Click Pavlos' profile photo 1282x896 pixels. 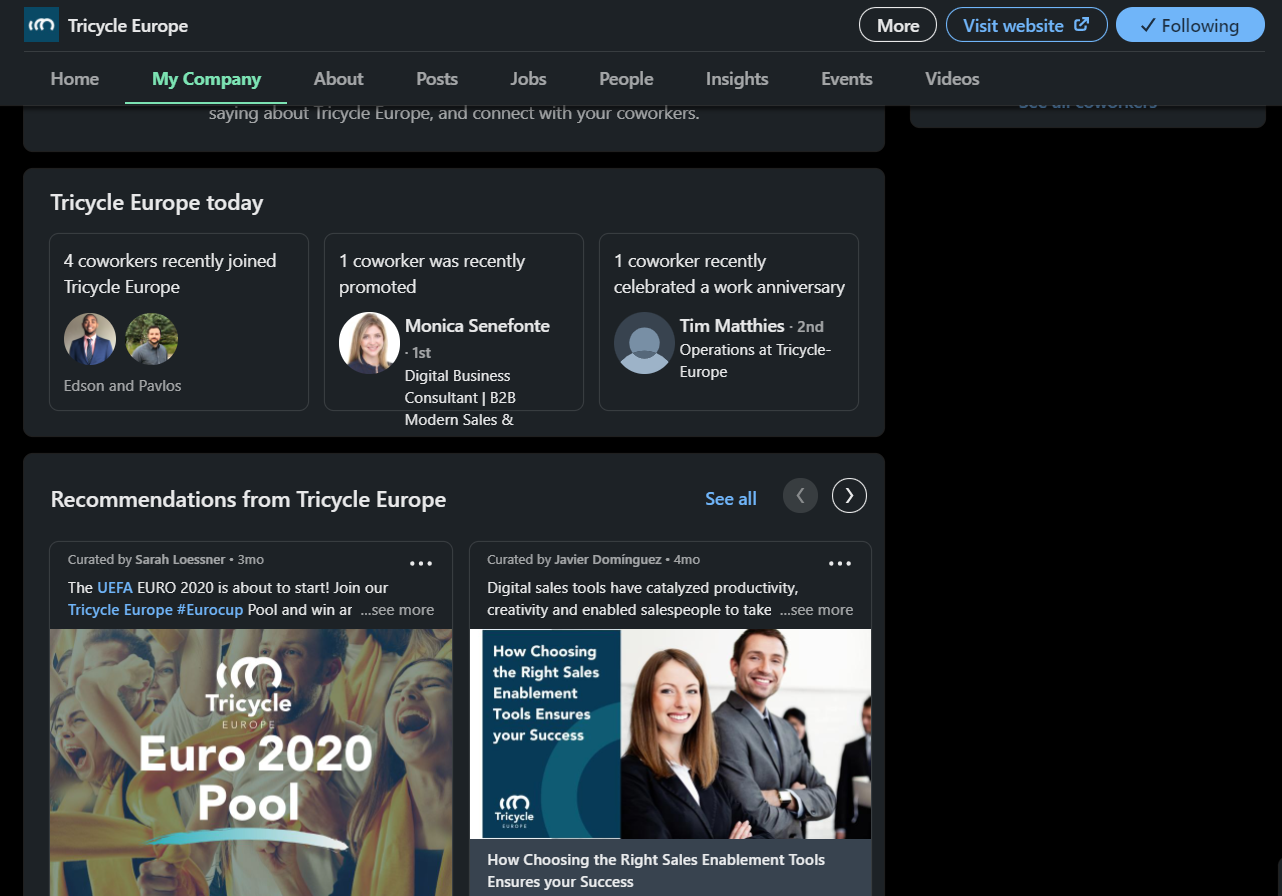(151, 338)
